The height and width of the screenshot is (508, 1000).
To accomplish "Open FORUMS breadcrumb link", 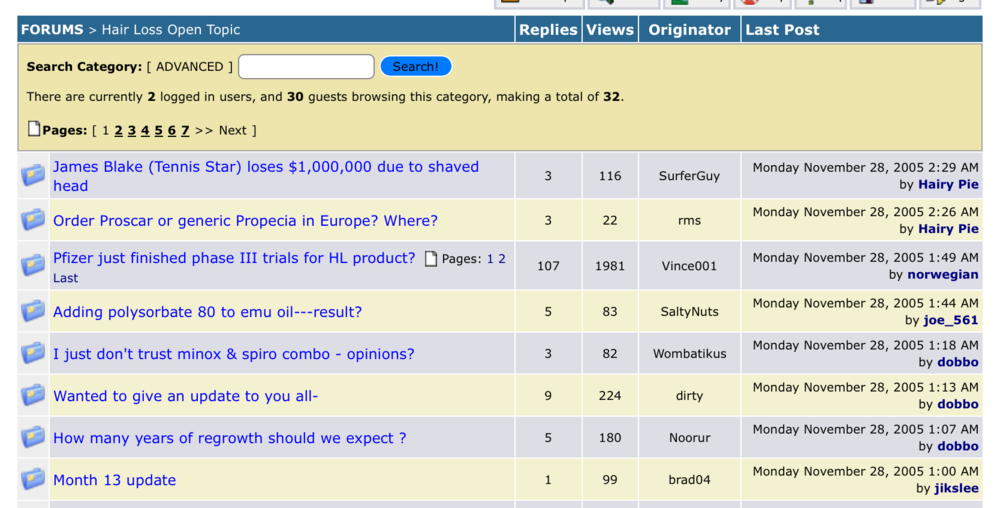I will point(52,30).
